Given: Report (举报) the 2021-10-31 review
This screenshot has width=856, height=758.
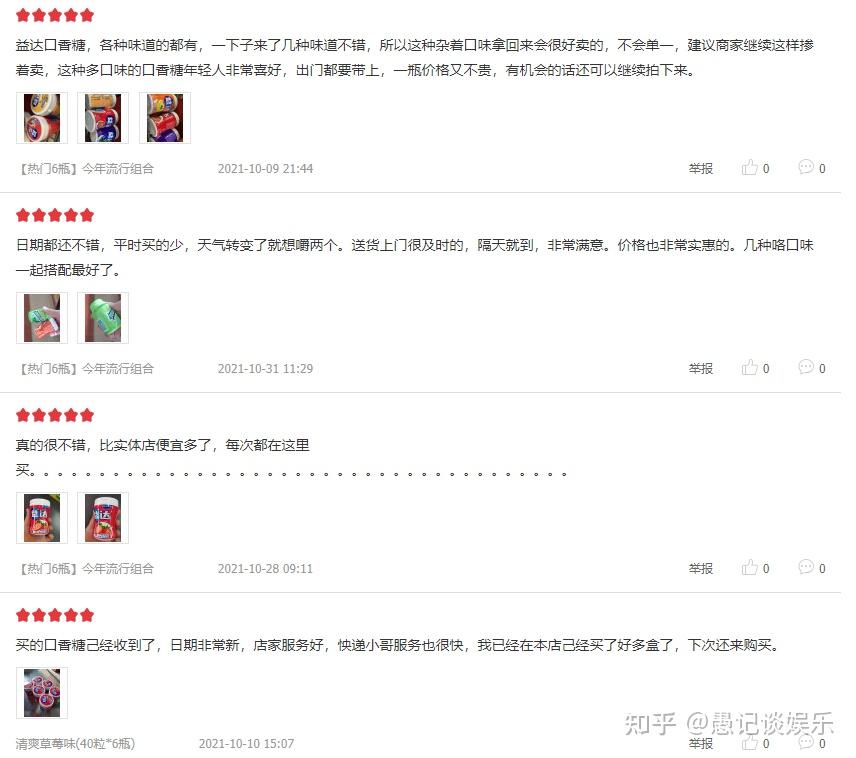Looking at the screenshot, I should [x=701, y=369].
